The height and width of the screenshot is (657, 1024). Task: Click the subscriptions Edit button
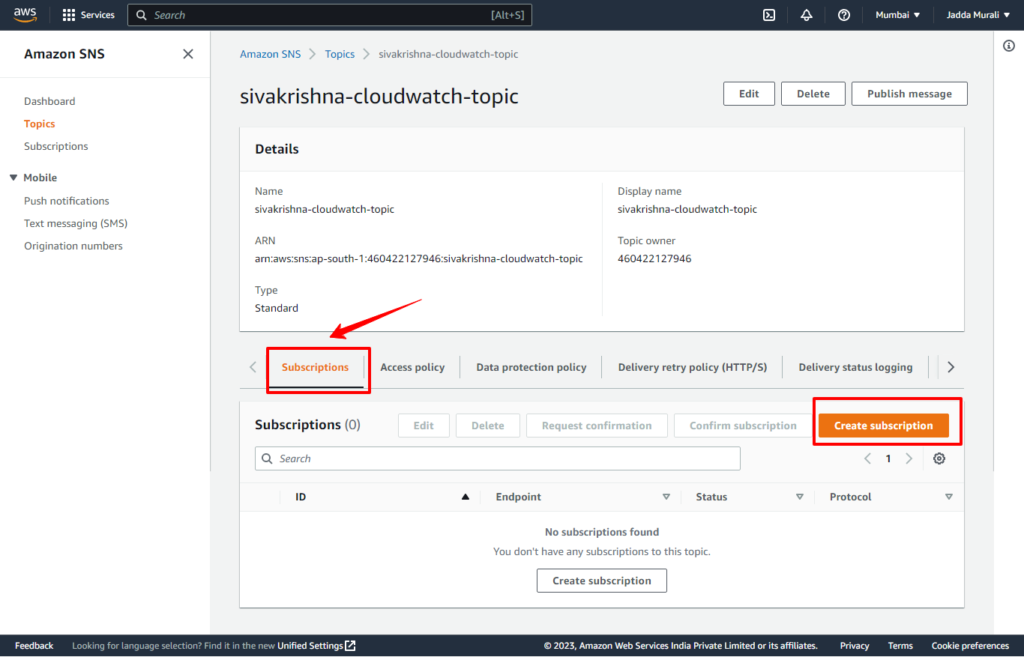click(423, 426)
